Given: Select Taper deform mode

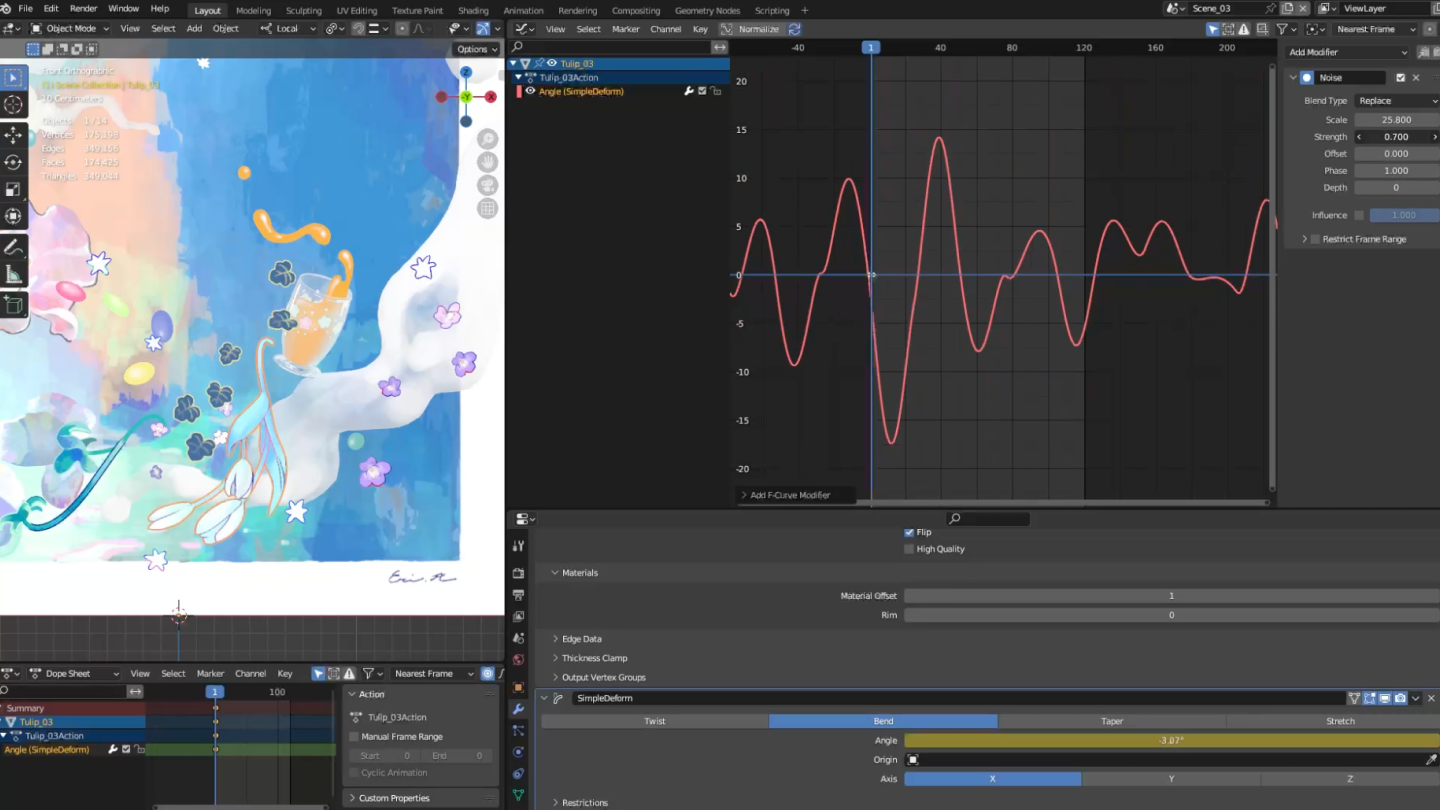Looking at the screenshot, I should (x=1112, y=721).
